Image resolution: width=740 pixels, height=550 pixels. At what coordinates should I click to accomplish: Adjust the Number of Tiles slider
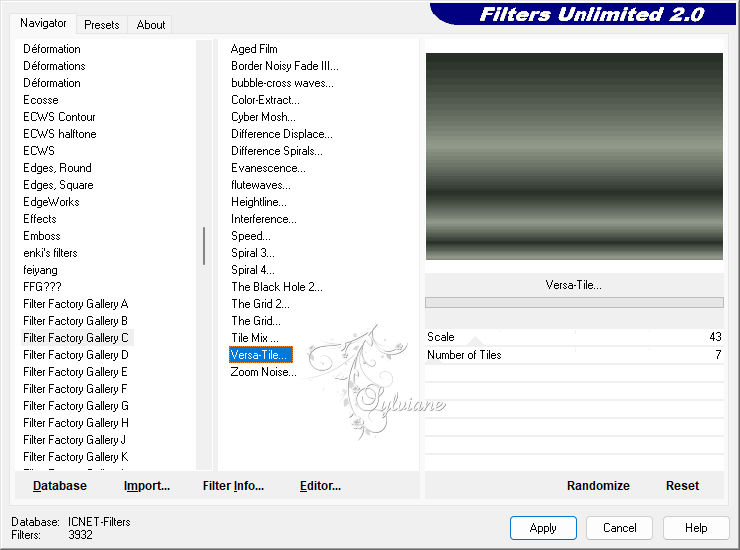574,355
